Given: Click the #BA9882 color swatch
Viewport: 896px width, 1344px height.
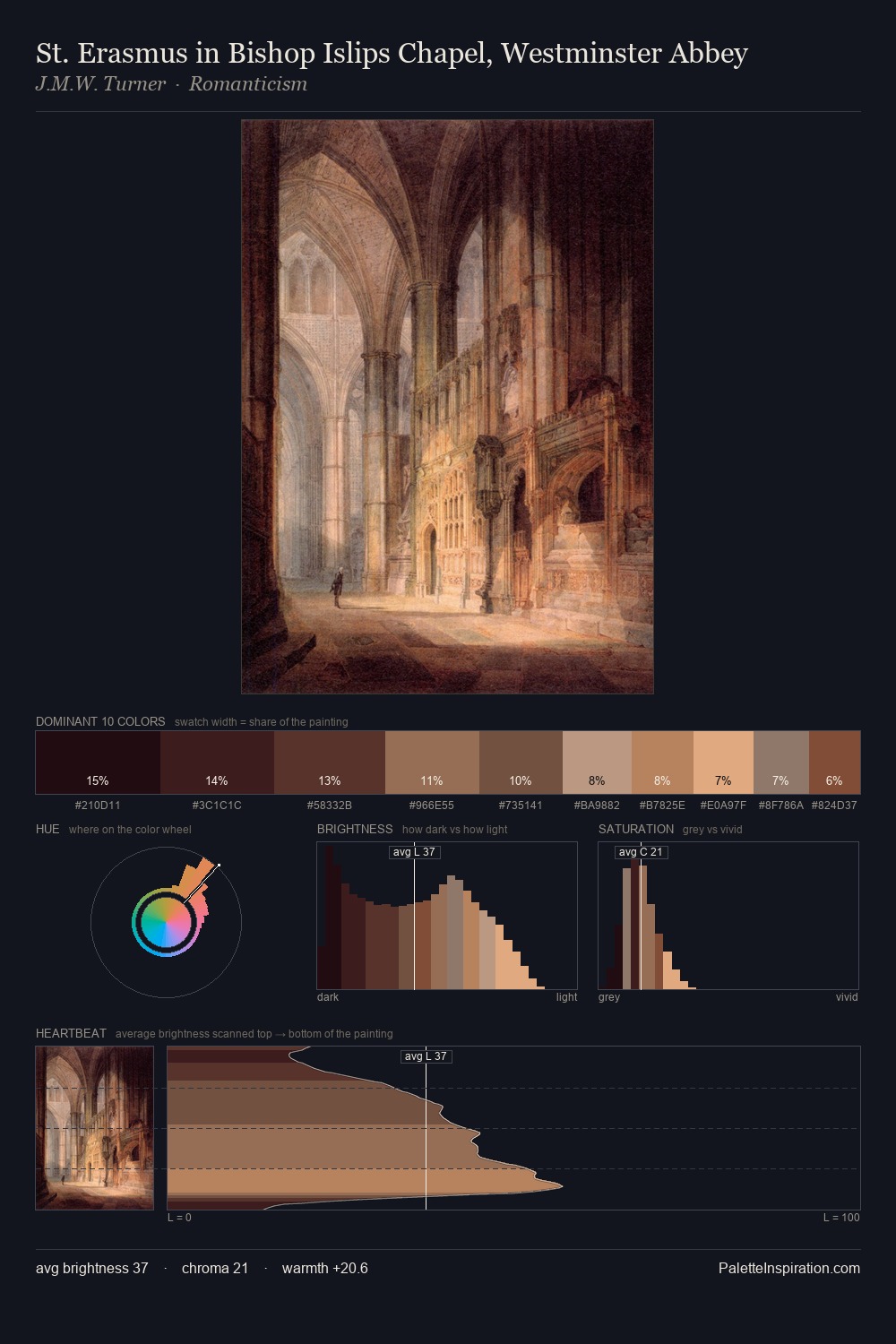Looking at the screenshot, I should click(x=597, y=762).
